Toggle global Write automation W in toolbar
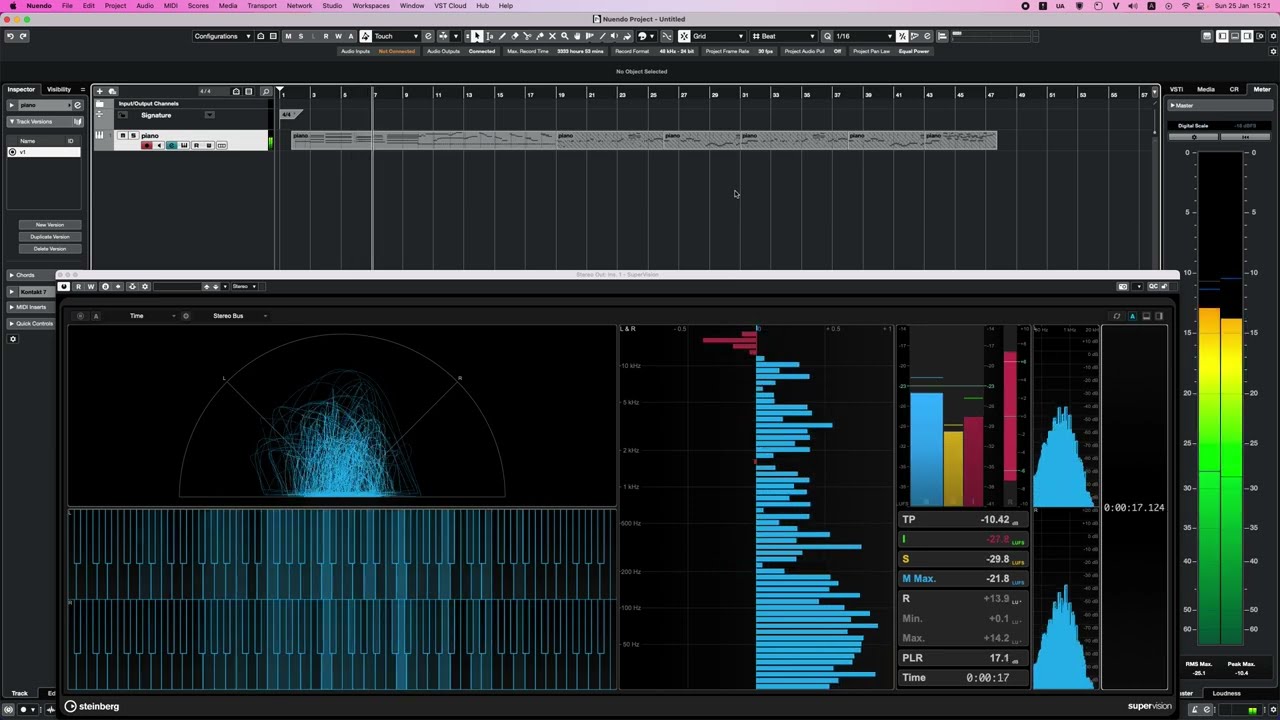The width and height of the screenshot is (1280, 720). tap(338, 36)
